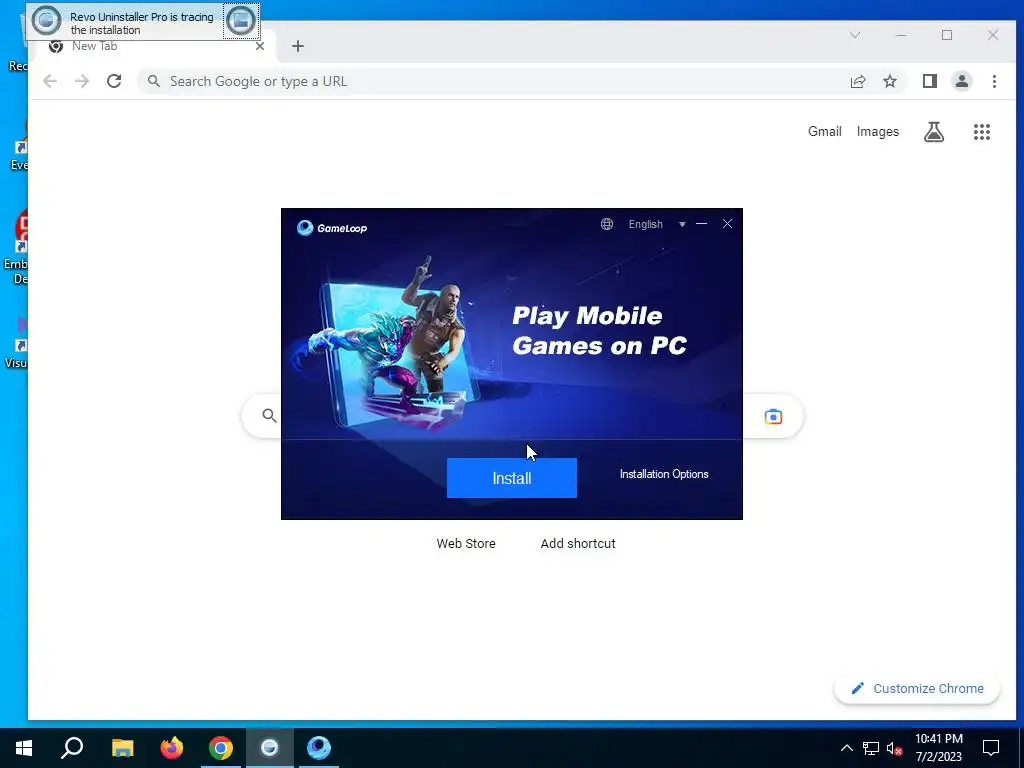
Task: Switch to Revo Uninstaller taskbar item
Action: [x=270, y=748]
